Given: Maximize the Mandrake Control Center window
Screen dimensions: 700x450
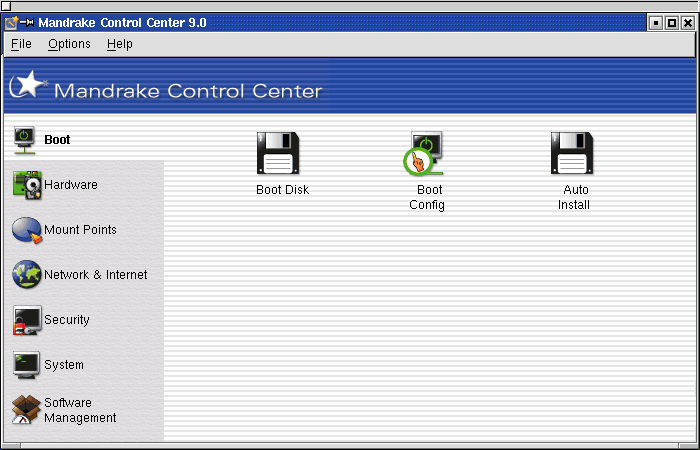Looking at the screenshot, I should click(672, 23).
